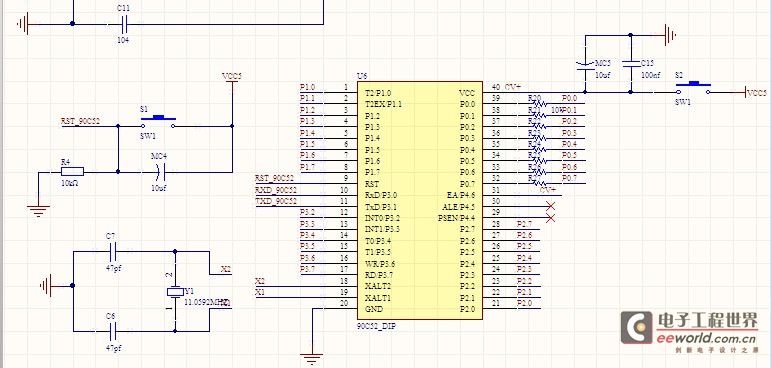Click pin name RD/P3.7
The height and width of the screenshot is (368, 771).
coord(380,275)
